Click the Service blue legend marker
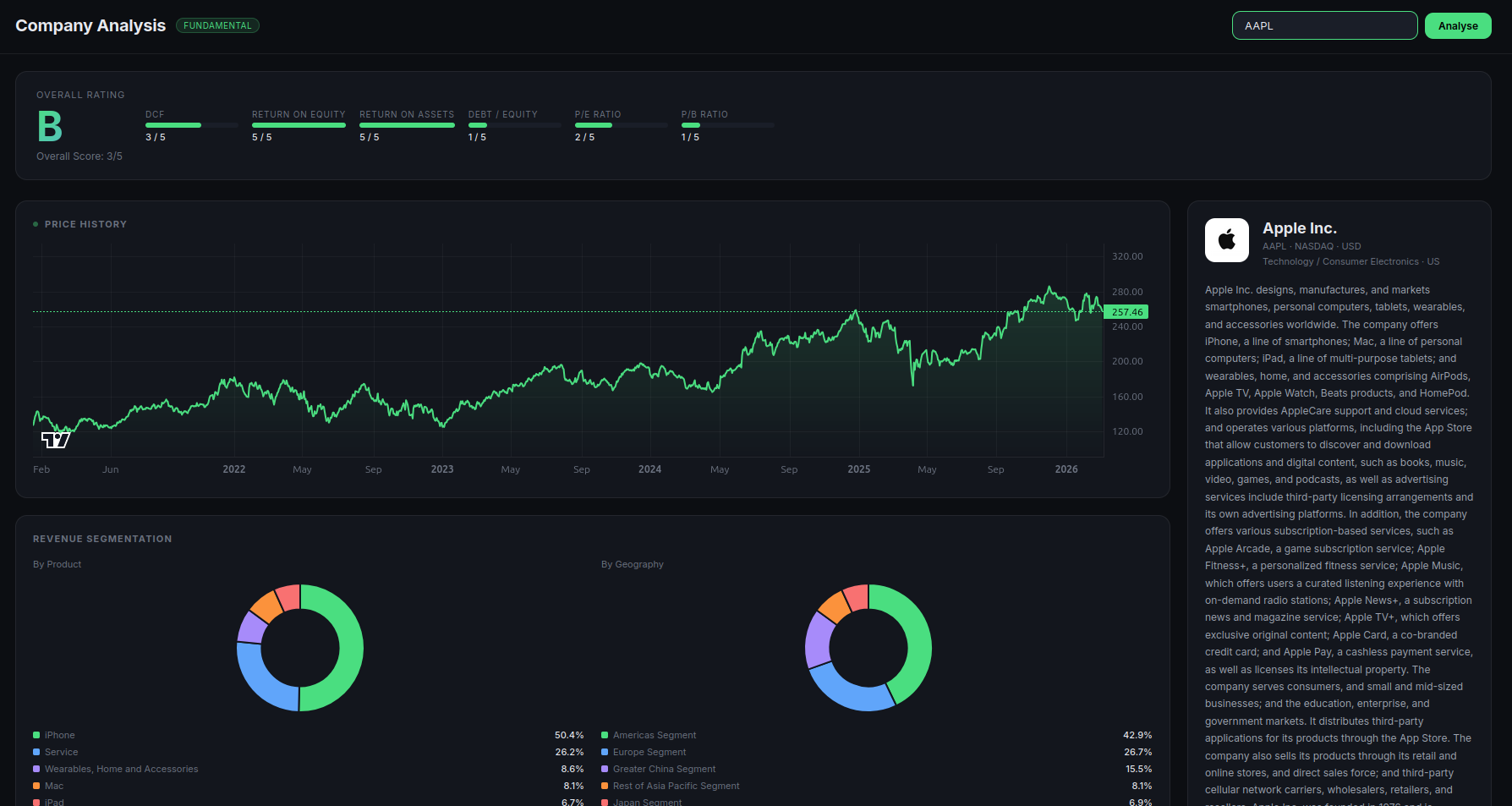1512x806 pixels. (x=36, y=753)
